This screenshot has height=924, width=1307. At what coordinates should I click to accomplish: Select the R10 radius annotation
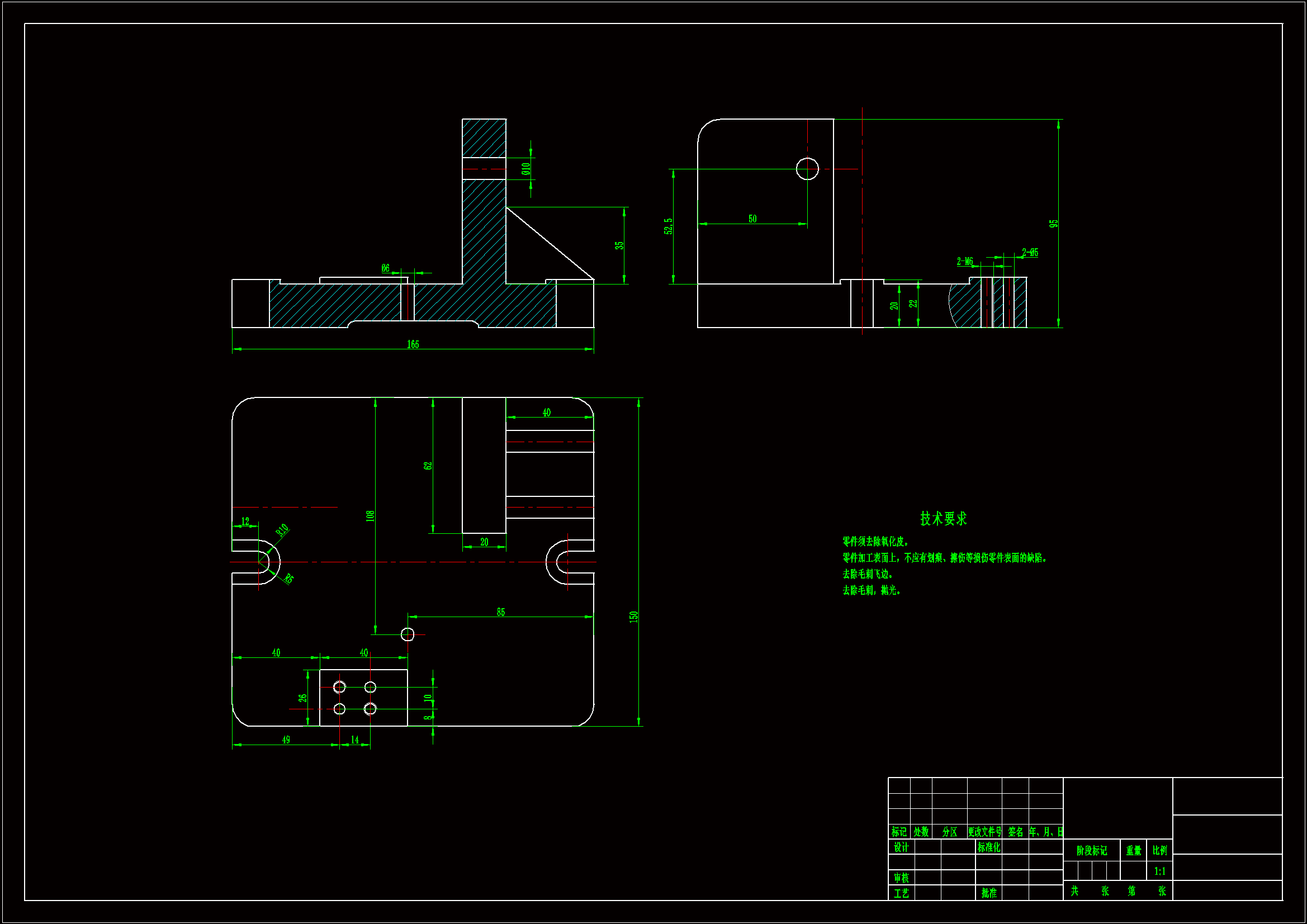282,530
